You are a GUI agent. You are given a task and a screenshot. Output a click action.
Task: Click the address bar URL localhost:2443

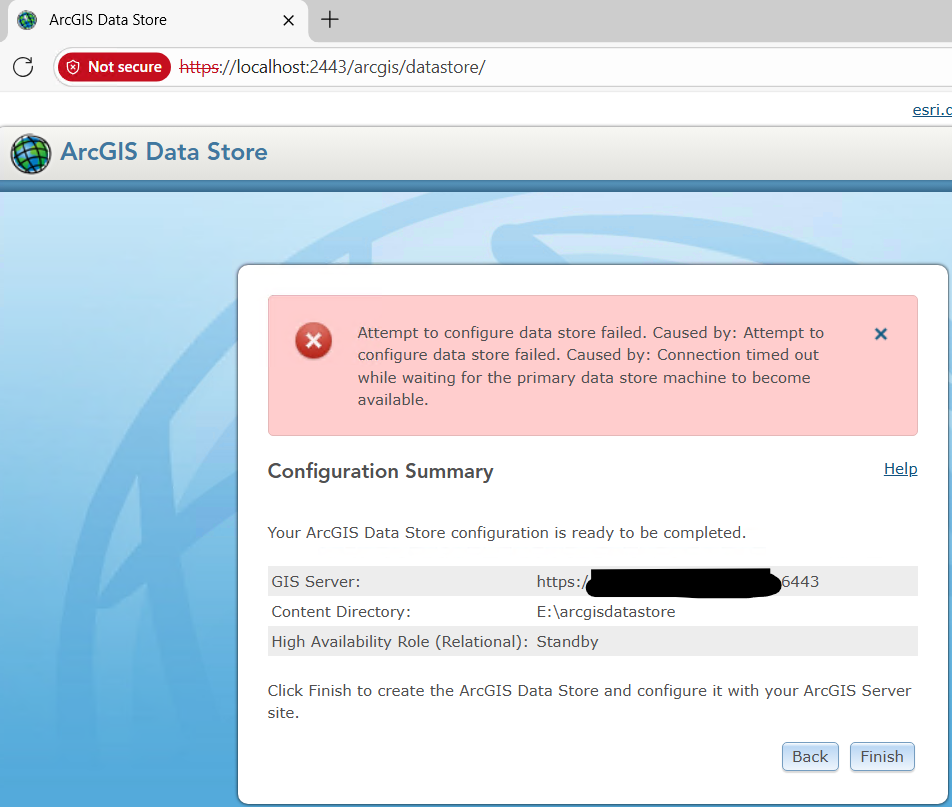(x=332, y=67)
